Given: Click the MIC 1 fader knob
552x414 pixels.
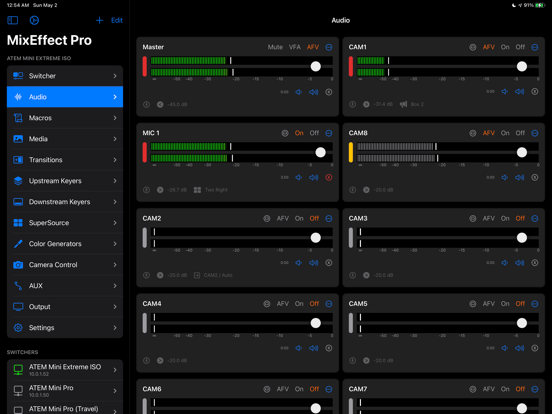Looking at the screenshot, I should click(320, 152).
